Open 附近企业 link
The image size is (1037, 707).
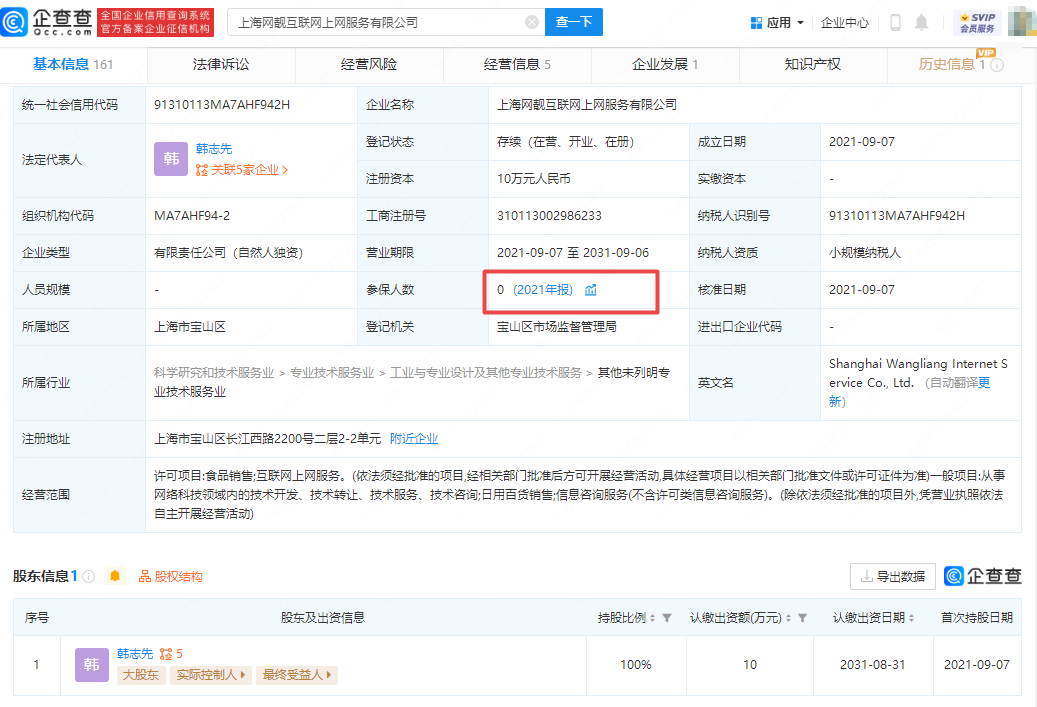coord(414,438)
